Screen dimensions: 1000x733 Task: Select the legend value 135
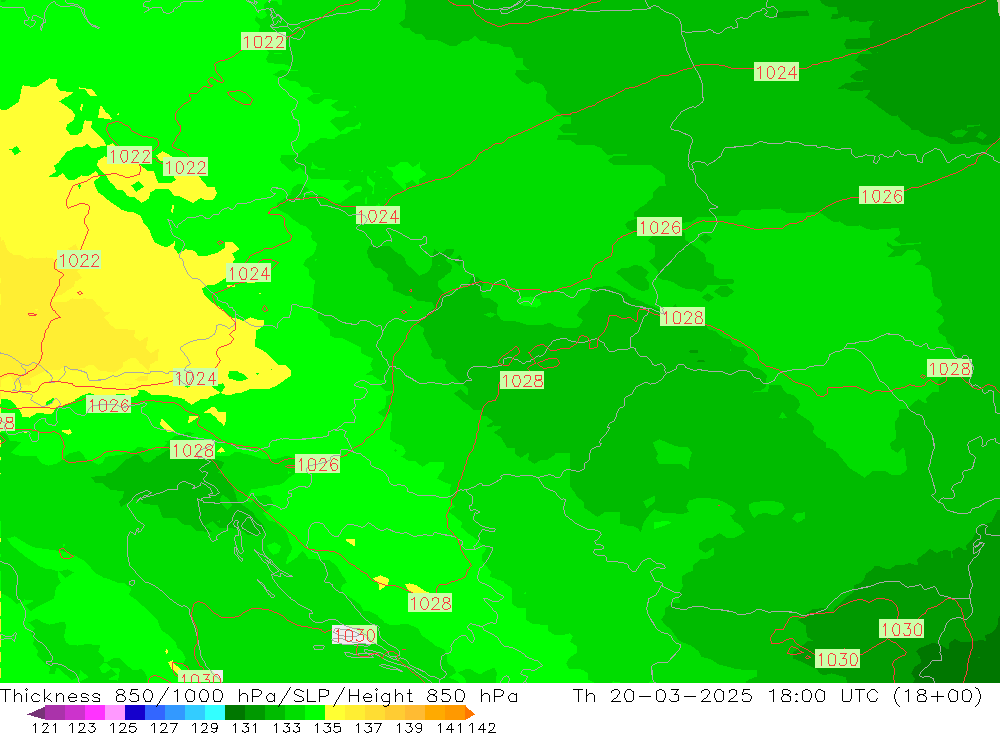327,727
